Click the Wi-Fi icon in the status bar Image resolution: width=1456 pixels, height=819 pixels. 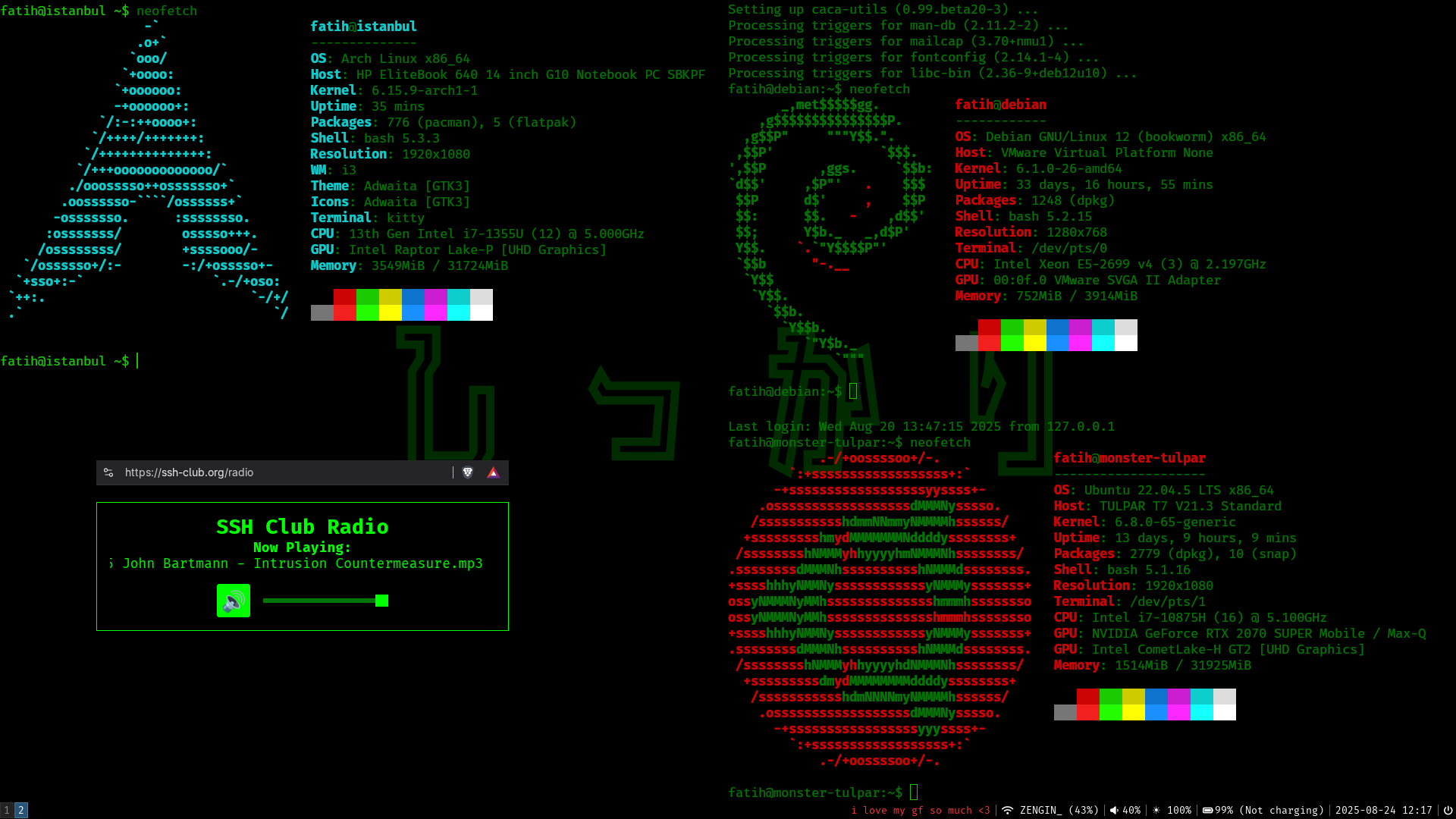tap(1007, 810)
